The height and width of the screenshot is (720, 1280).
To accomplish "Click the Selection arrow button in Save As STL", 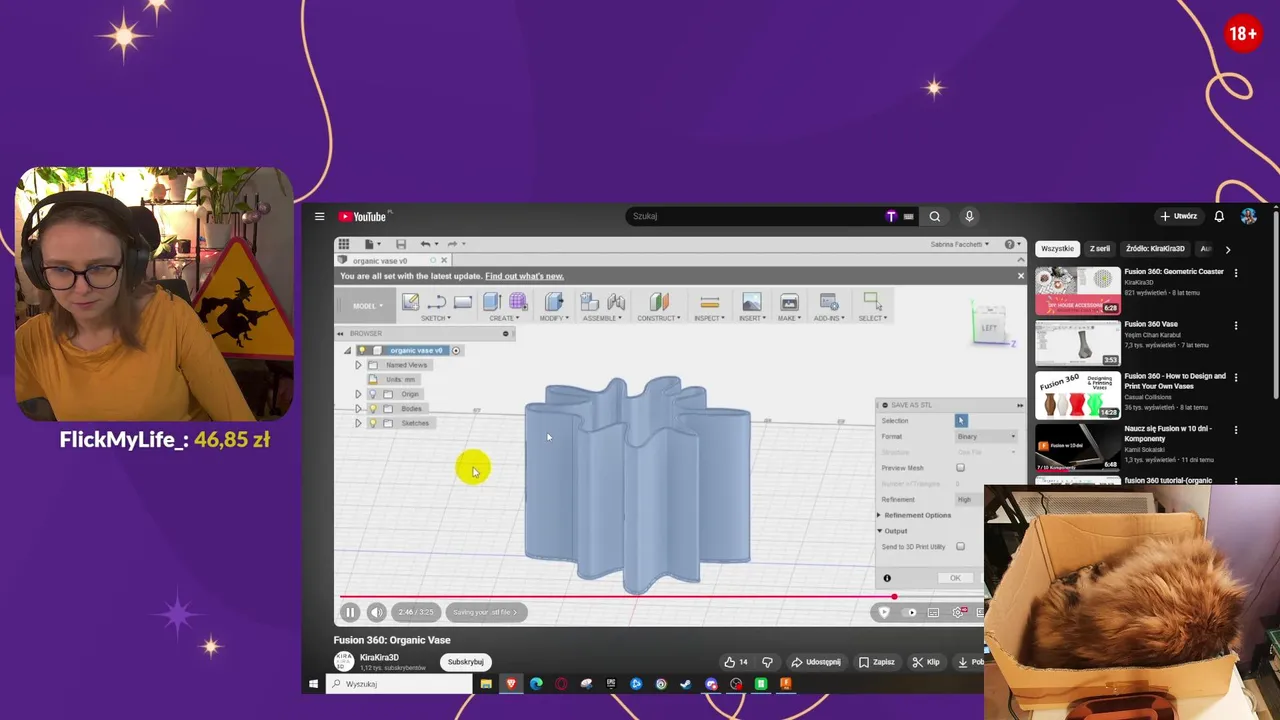I will 961,421.
